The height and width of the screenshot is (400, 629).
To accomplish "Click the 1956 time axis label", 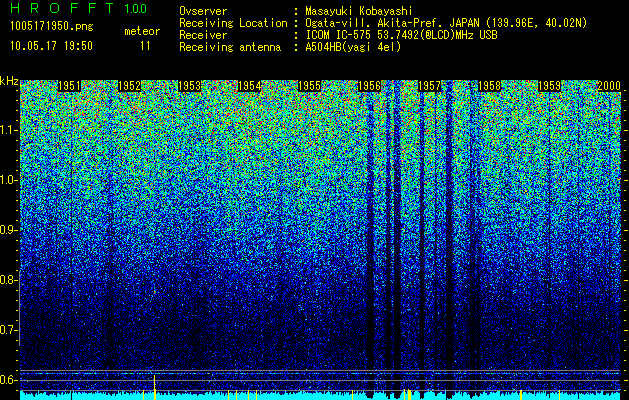I will 369,86.
